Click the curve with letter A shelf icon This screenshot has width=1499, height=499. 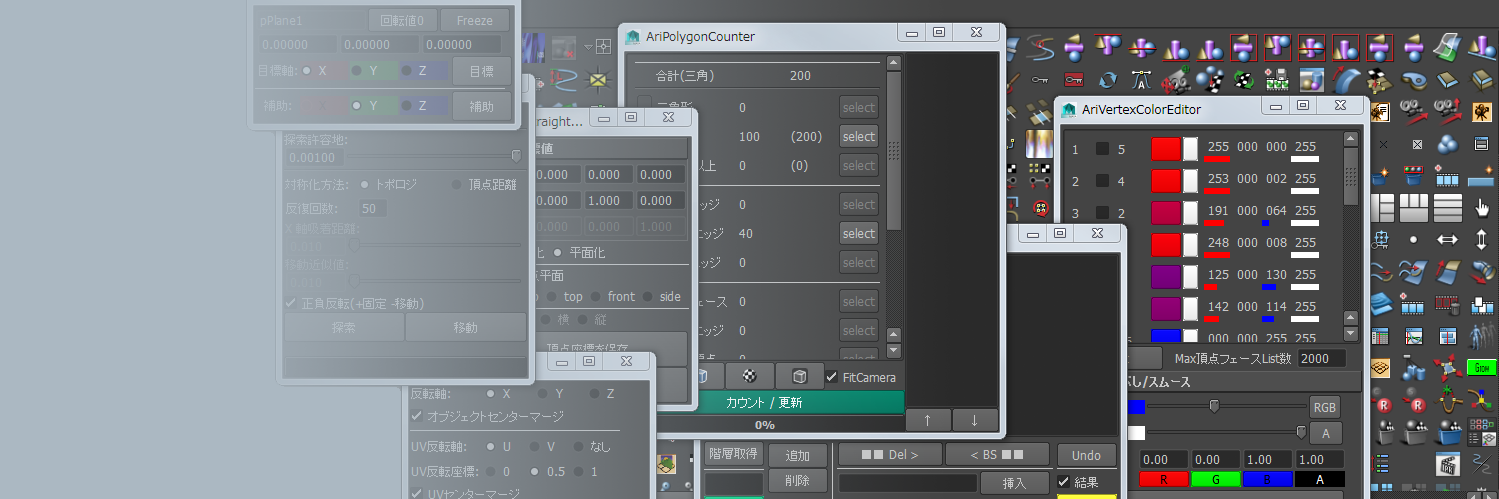1142,79
